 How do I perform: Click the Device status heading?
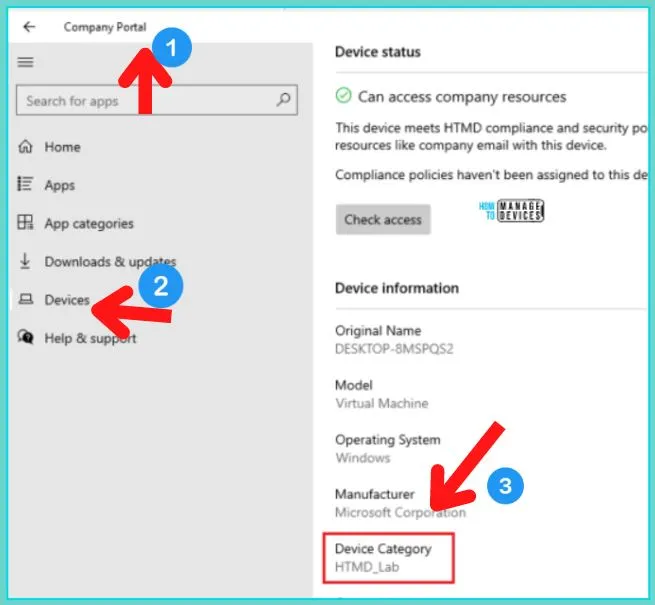click(x=378, y=52)
